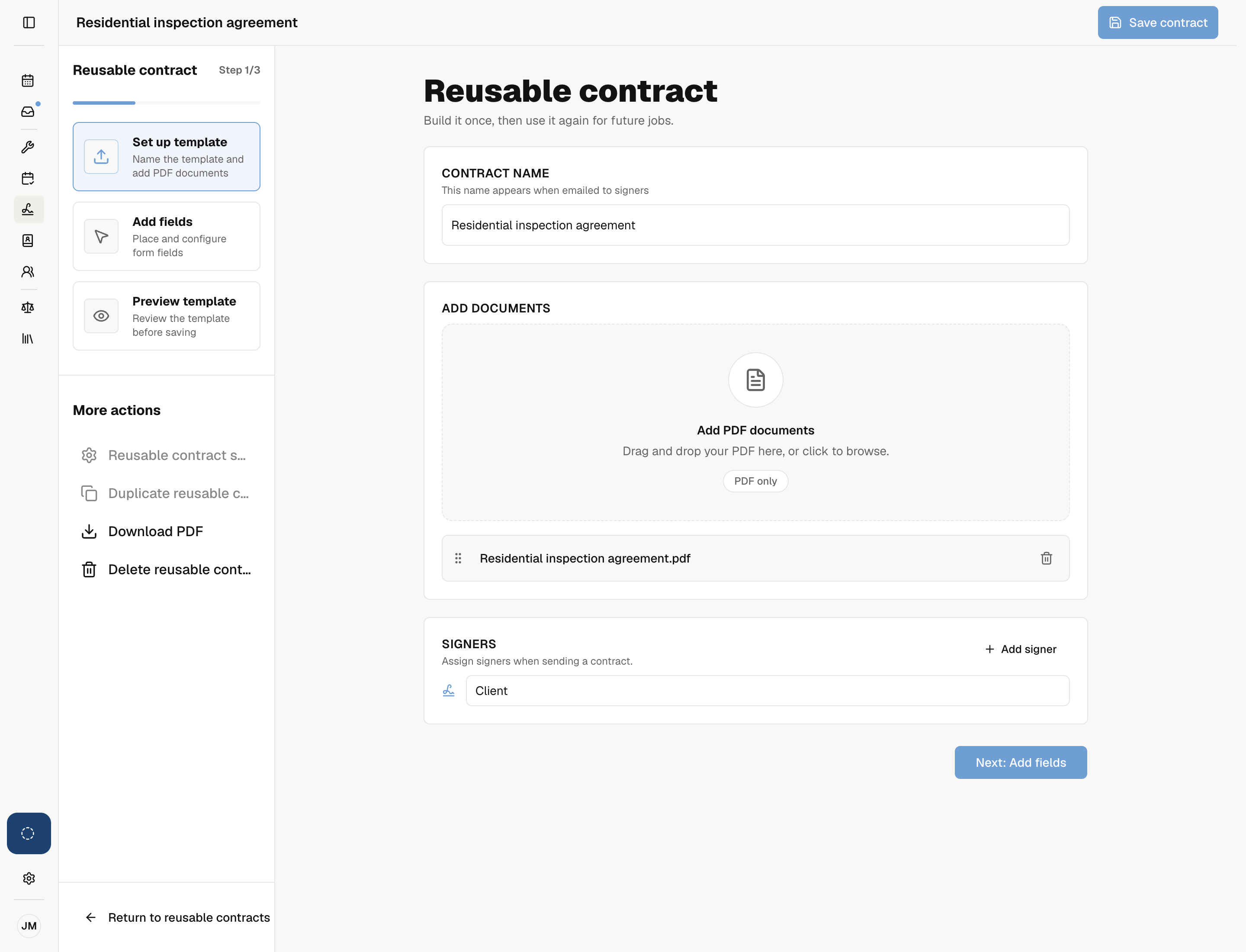The image size is (1246, 952).
Task: Click the Save contract button
Action: (1158, 23)
